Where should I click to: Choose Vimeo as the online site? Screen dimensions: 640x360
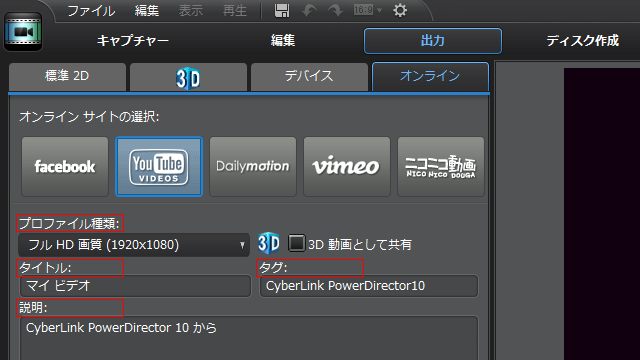347,167
